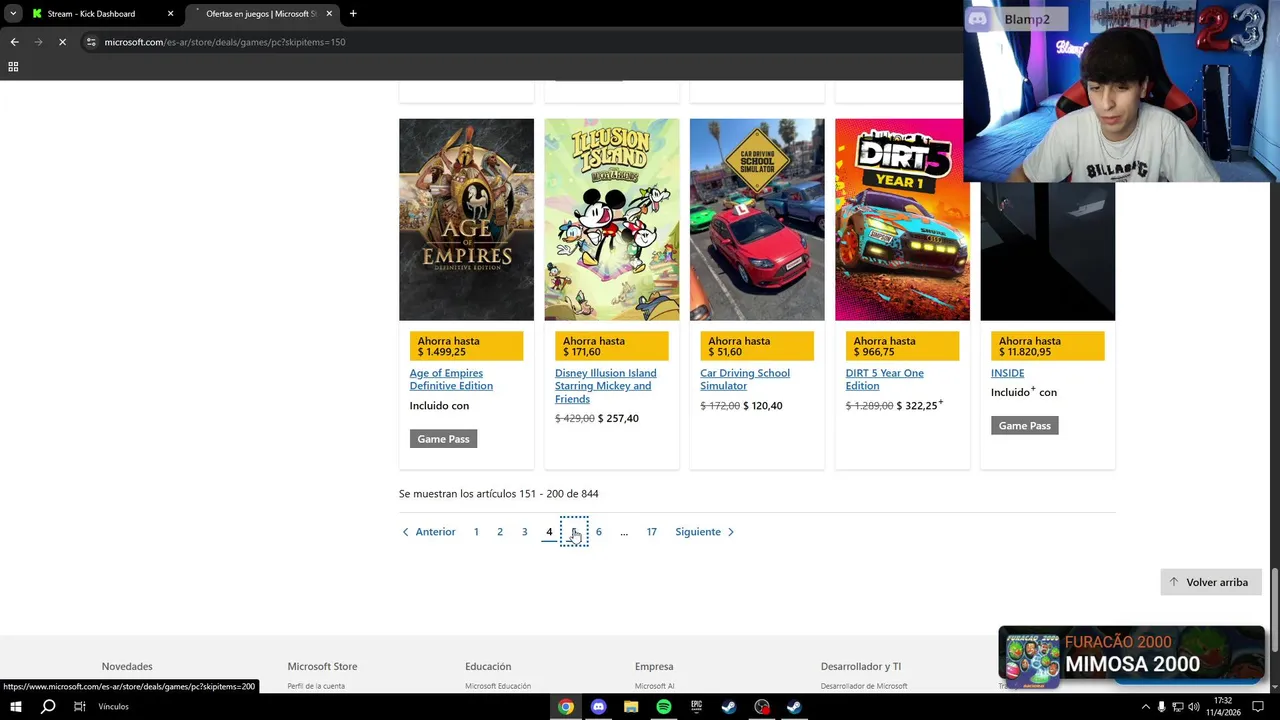
Task: Open the volume icon in system tray
Action: [1193, 706]
